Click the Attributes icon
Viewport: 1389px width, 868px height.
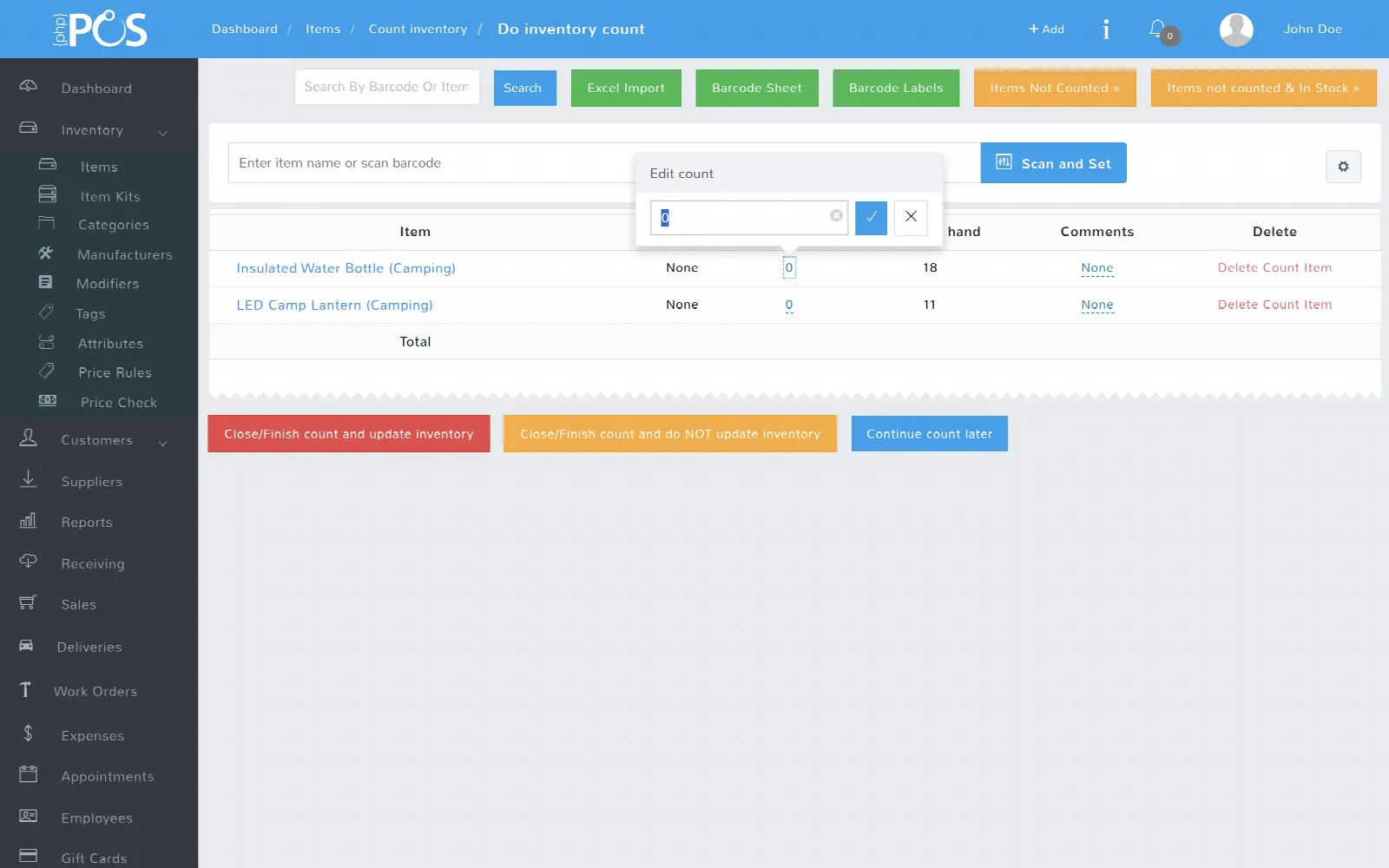coord(46,342)
